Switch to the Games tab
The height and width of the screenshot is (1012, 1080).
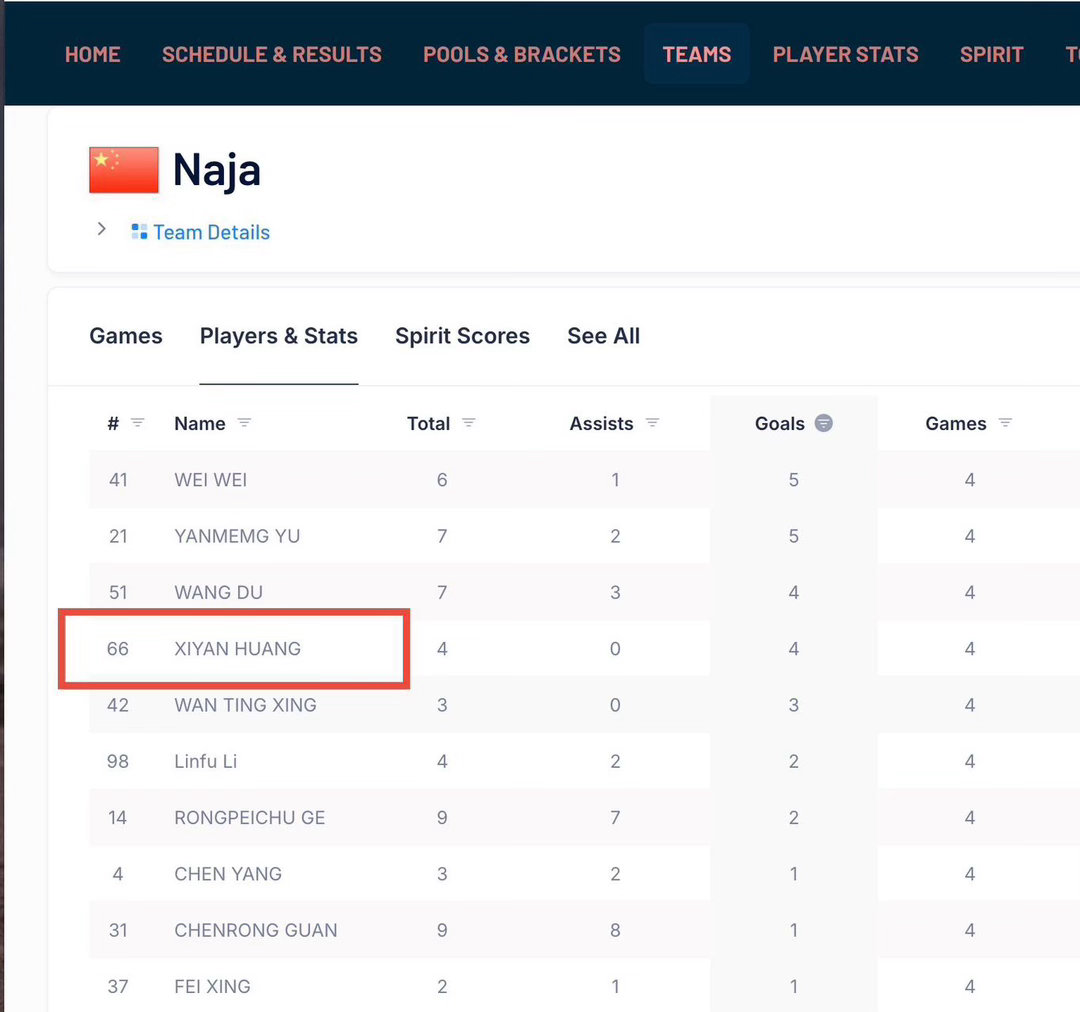point(126,336)
